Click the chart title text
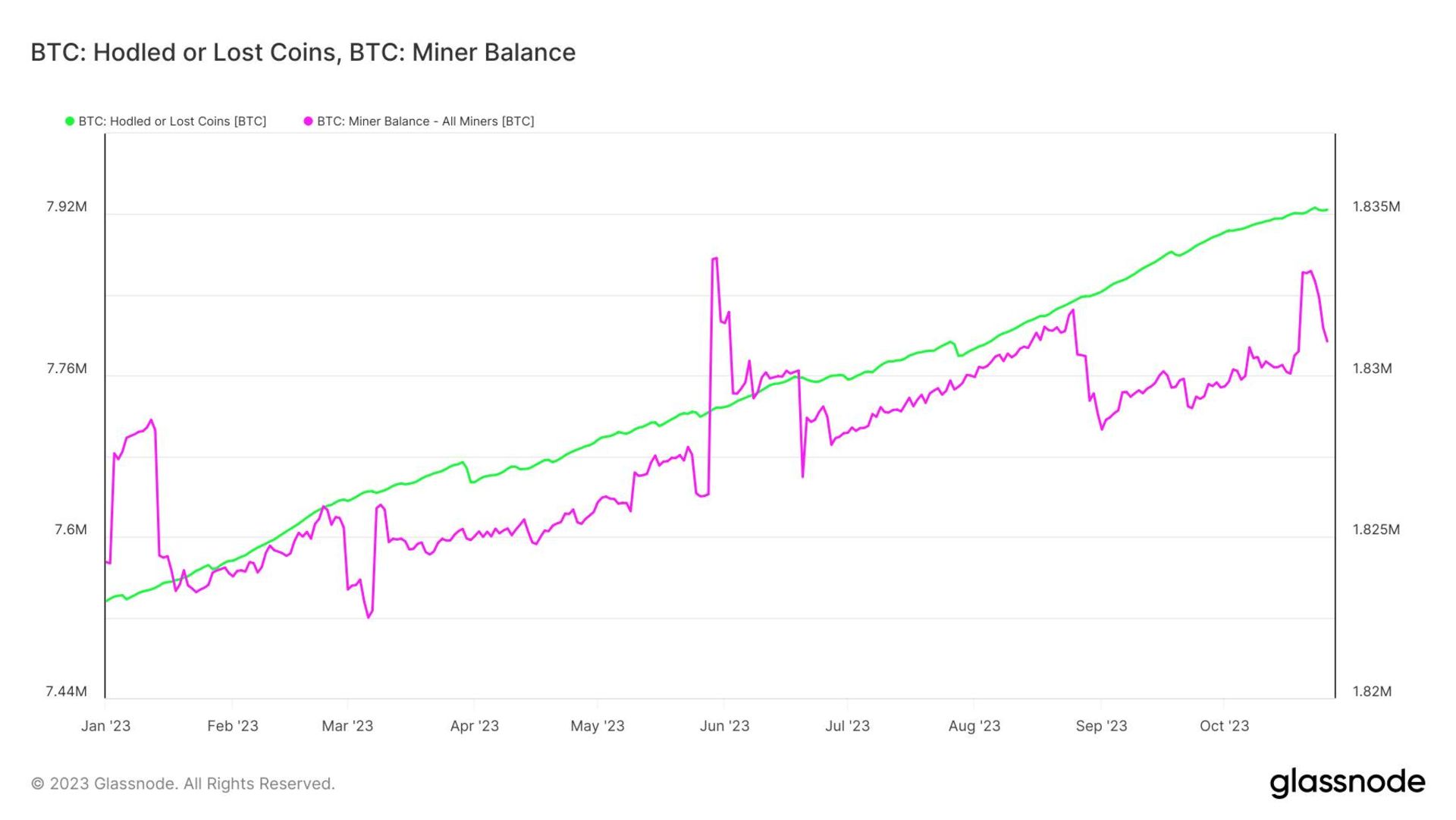Viewport: 1456px width, 820px height. tap(303, 52)
